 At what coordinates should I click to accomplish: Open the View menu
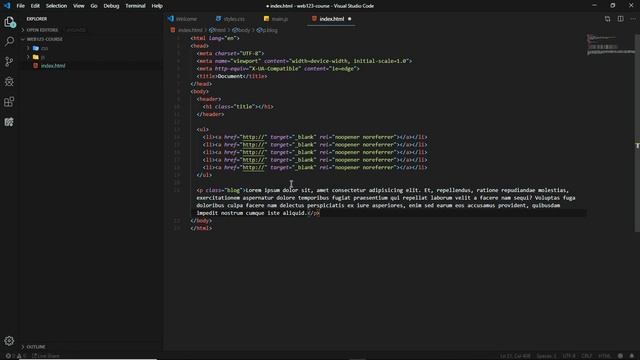coord(79,6)
